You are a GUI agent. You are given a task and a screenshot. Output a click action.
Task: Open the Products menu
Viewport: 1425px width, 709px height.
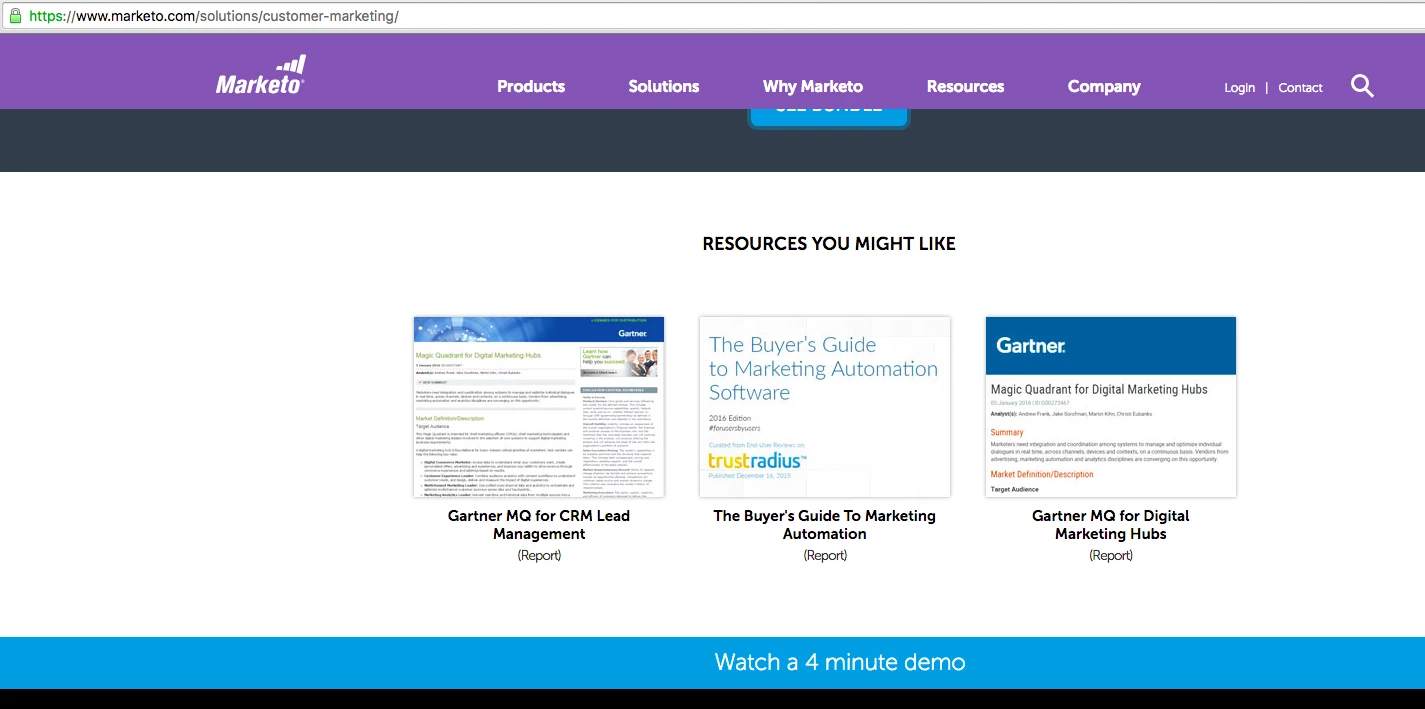pos(531,87)
